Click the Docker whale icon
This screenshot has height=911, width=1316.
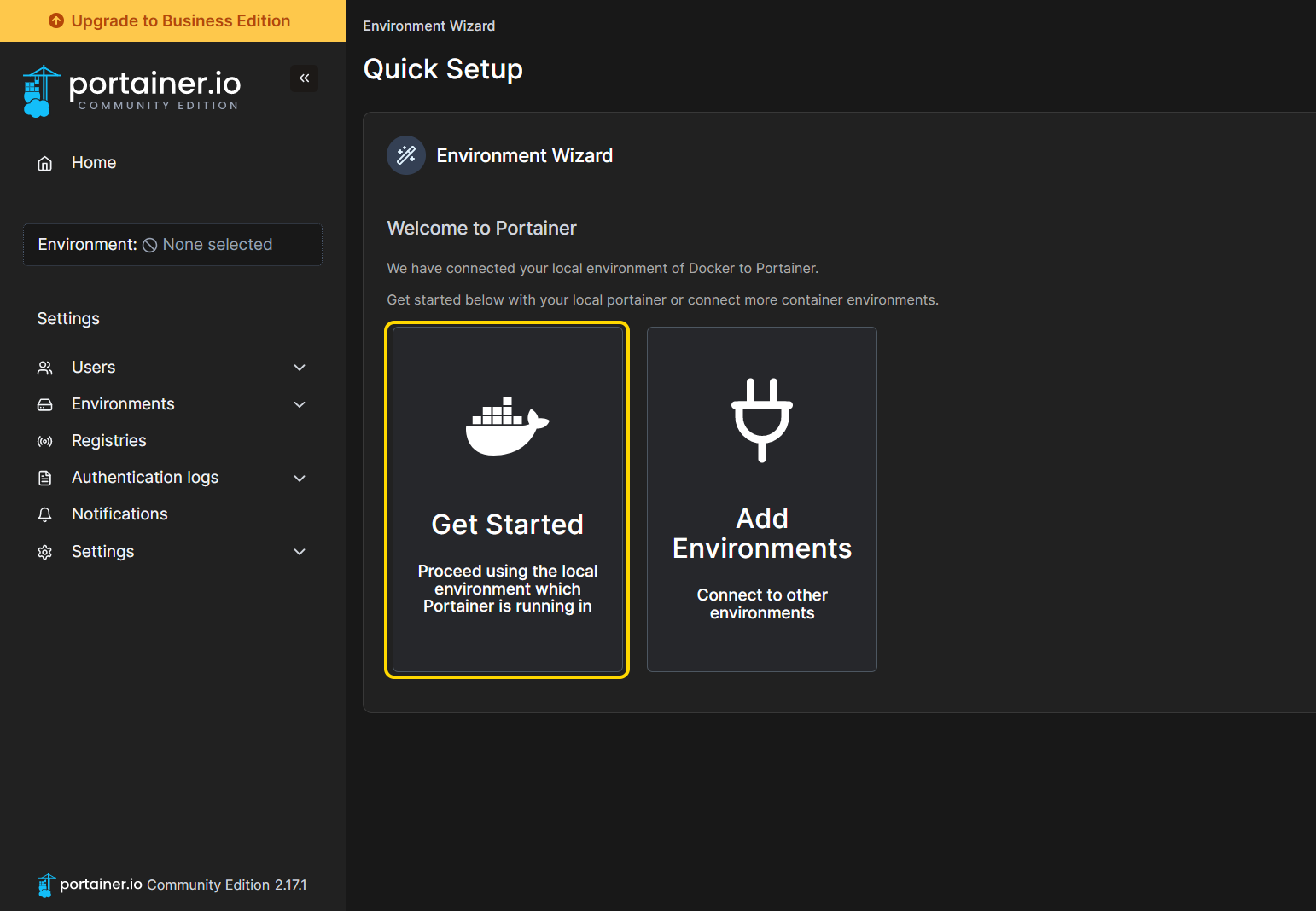[507, 426]
